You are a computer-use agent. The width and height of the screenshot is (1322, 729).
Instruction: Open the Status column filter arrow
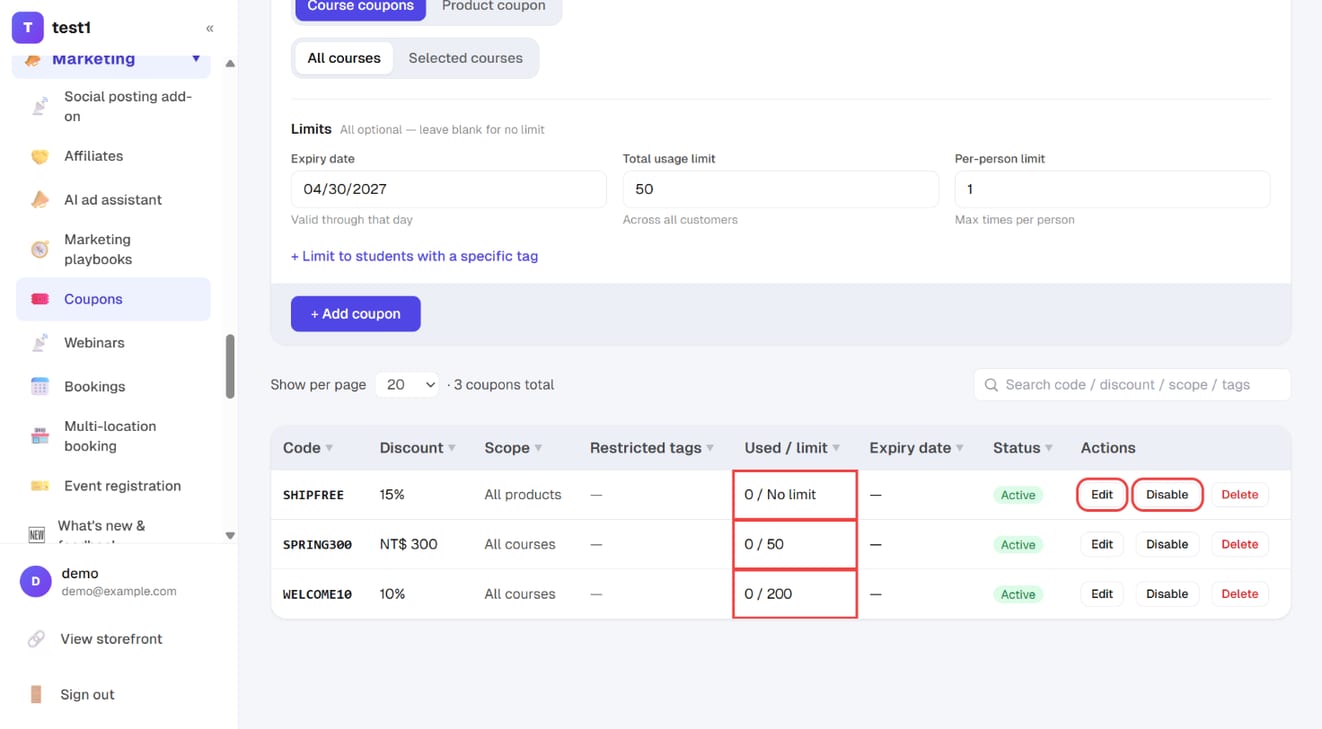pyautogui.click(x=1049, y=448)
